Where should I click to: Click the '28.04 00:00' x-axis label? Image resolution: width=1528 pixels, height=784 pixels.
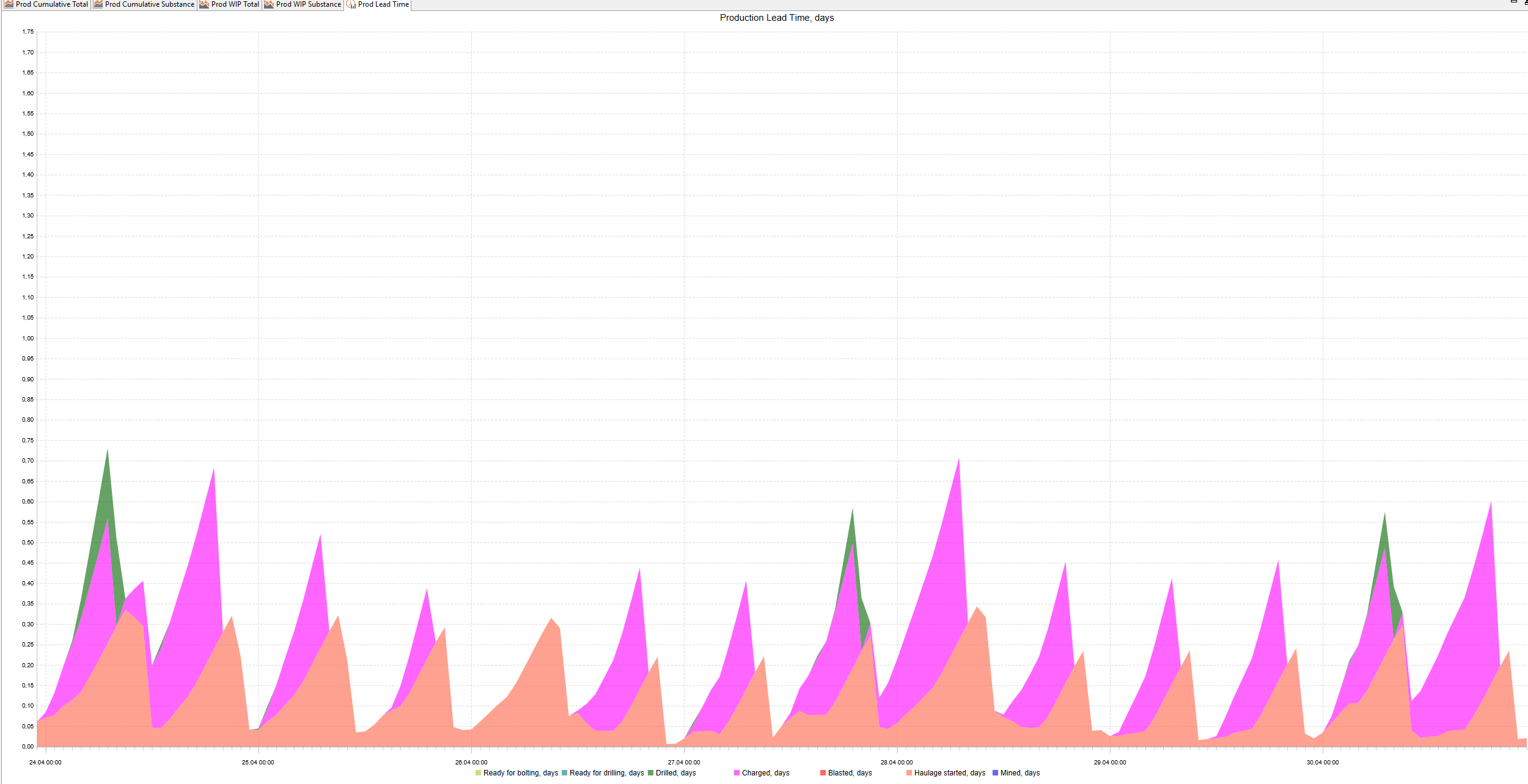(x=897, y=763)
